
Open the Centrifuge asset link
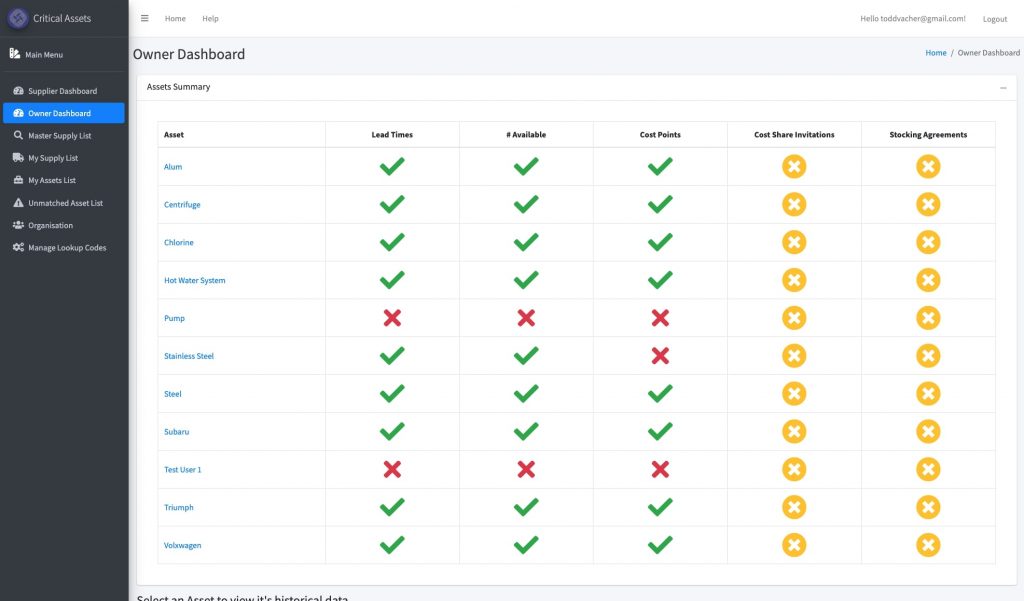point(182,205)
